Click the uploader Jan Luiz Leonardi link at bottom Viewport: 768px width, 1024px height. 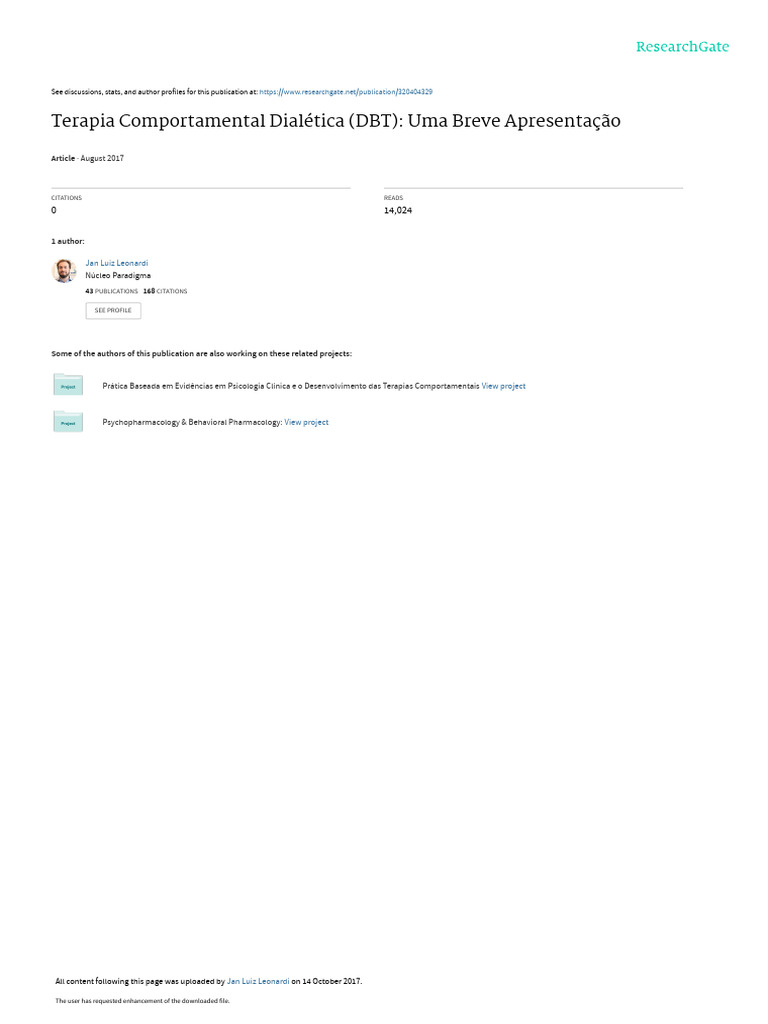[x=258, y=981]
